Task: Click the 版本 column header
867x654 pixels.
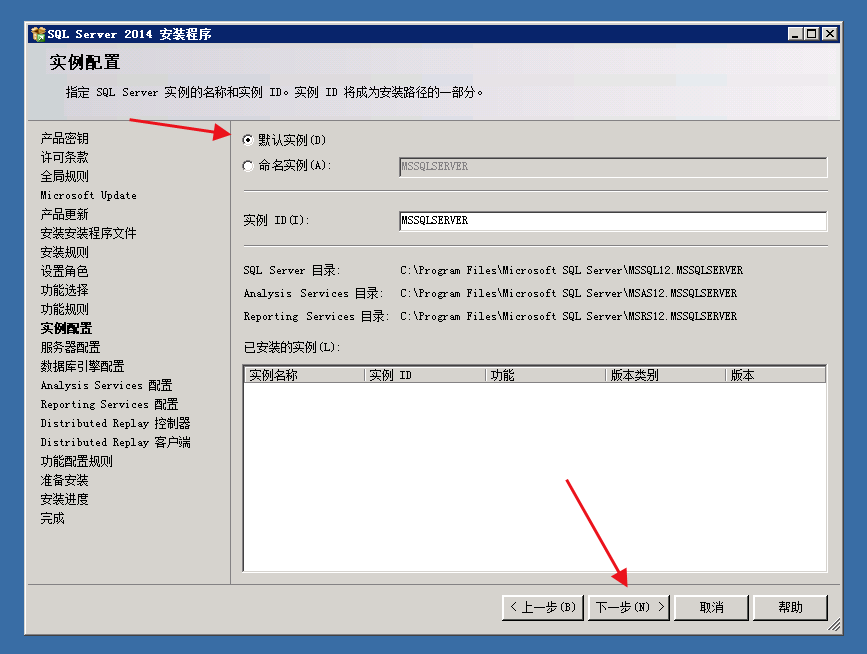Action: [775, 376]
